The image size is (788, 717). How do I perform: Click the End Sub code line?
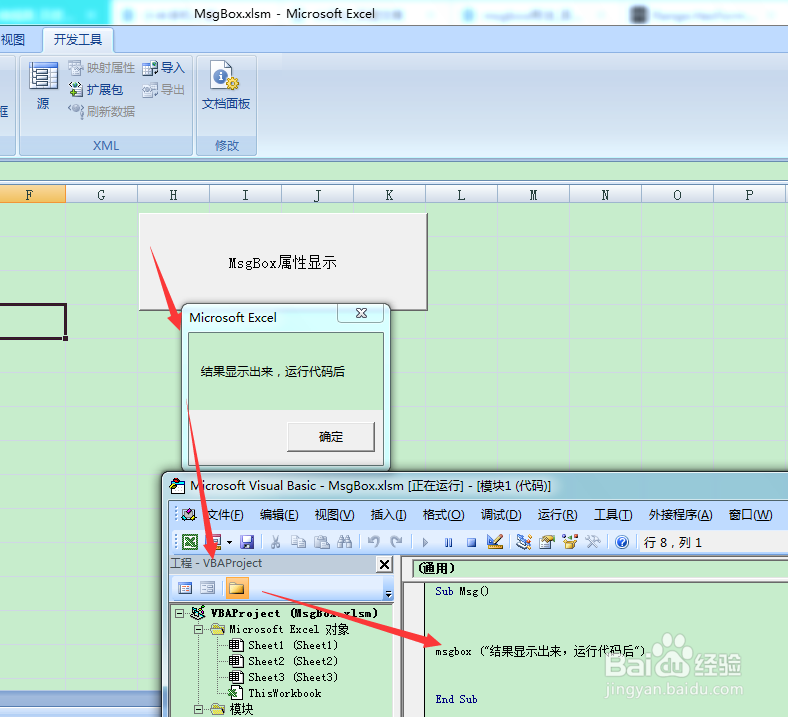pos(456,699)
